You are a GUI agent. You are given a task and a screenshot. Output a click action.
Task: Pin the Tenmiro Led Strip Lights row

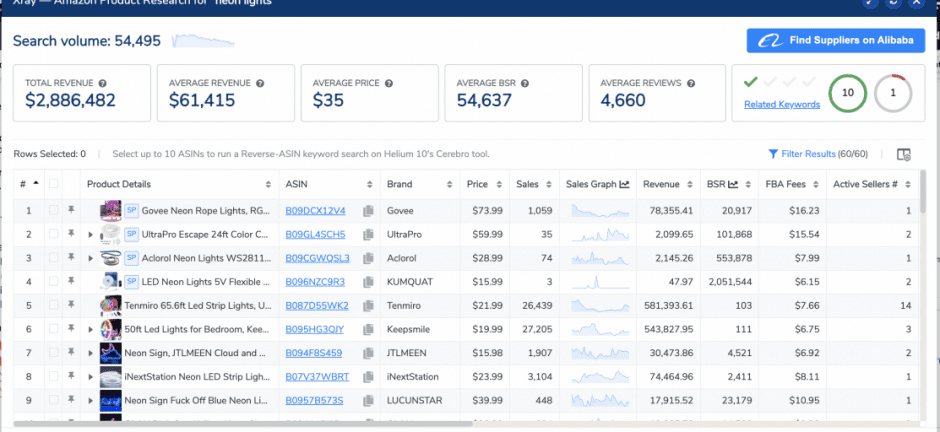(71, 305)
